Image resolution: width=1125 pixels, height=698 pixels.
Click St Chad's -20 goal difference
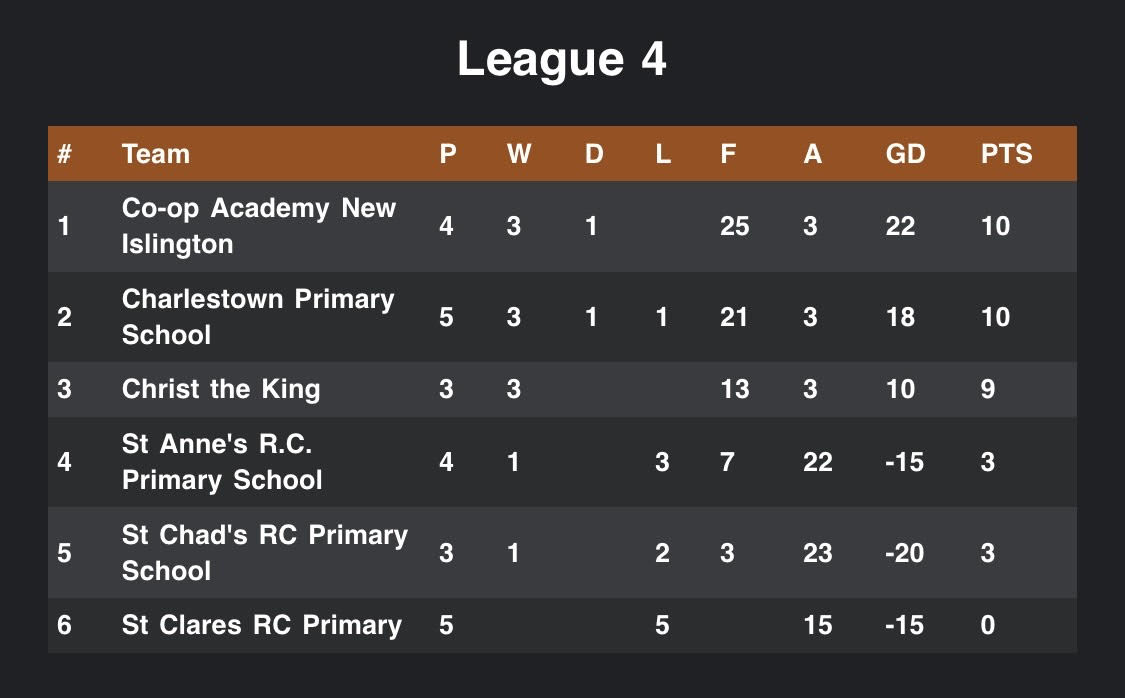(x=904, y=553)
